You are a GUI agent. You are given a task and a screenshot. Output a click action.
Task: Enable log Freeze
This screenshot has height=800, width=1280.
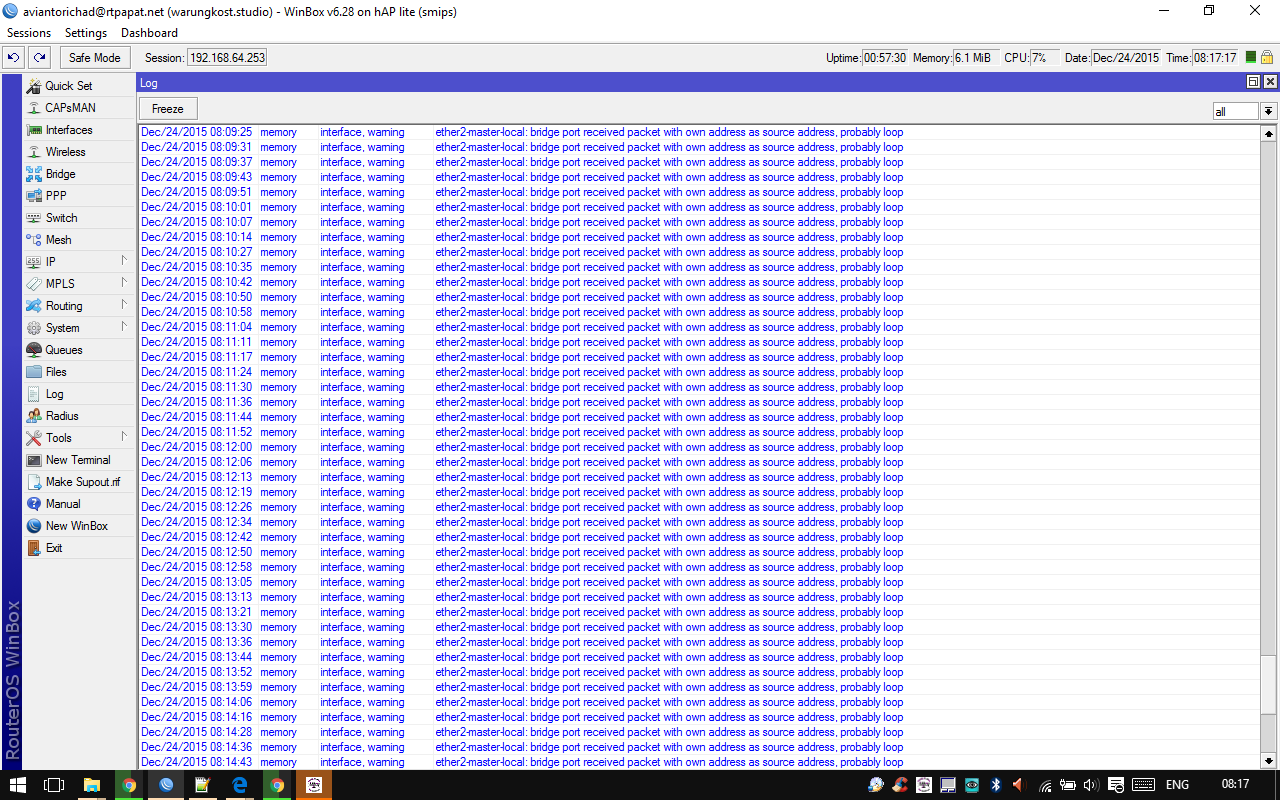(167, 108)
